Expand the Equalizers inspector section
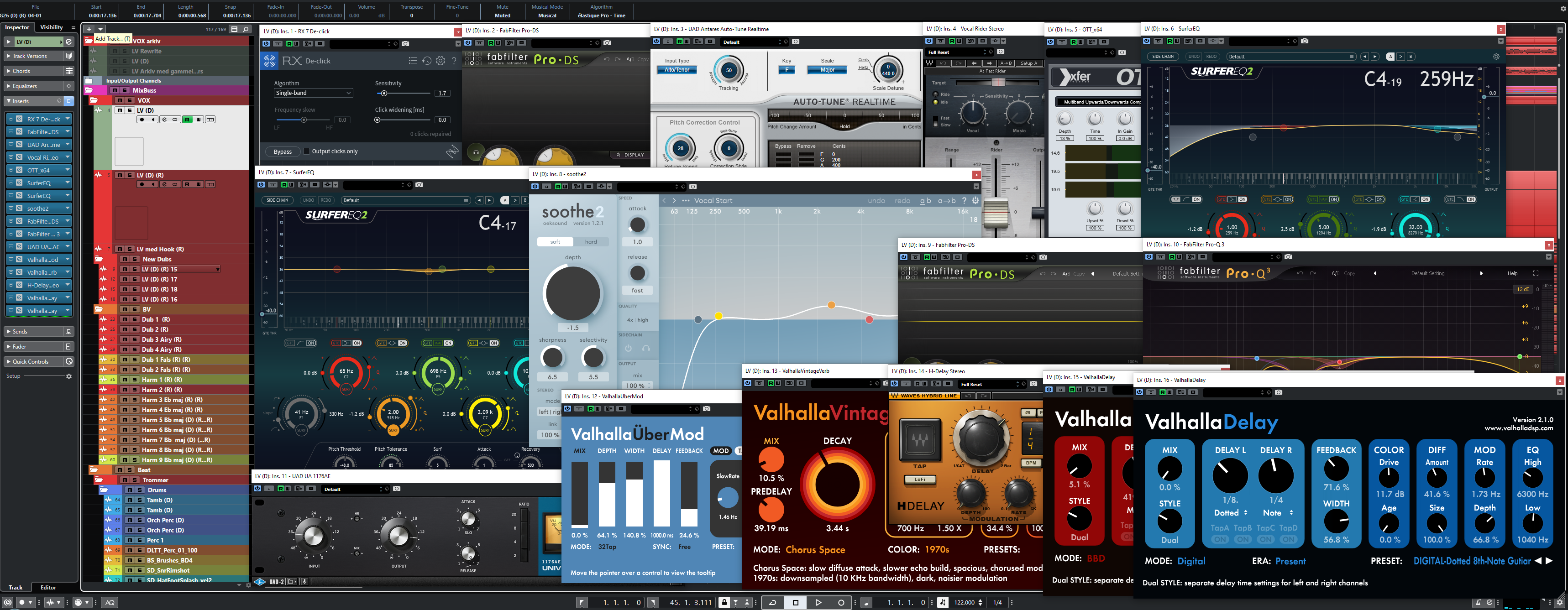The width and height of the screenshot is (1568, 610). click(x=25, y=86)
